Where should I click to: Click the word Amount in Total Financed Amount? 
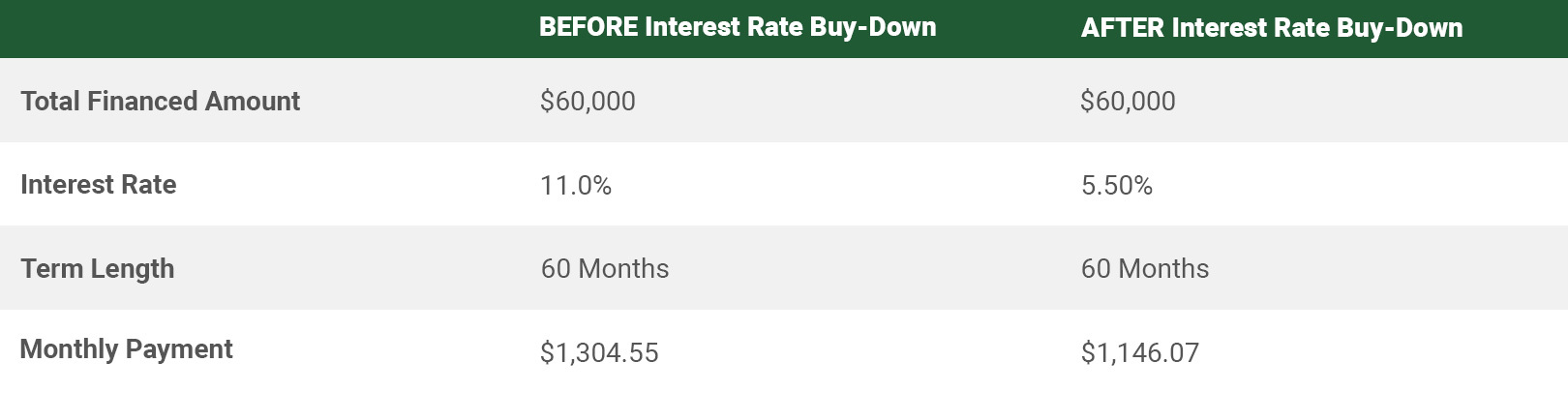coord(256,101)
